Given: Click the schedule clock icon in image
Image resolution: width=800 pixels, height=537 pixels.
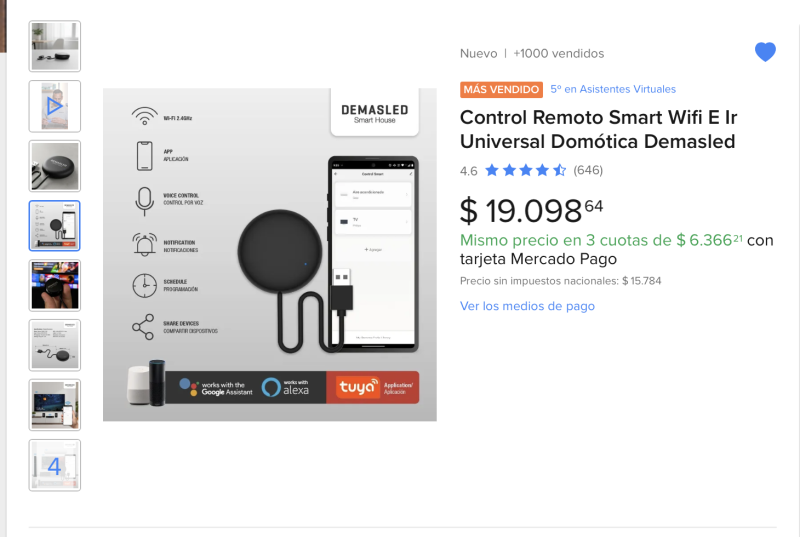Looking at the screenshot, I should click(x=144, y=285).
